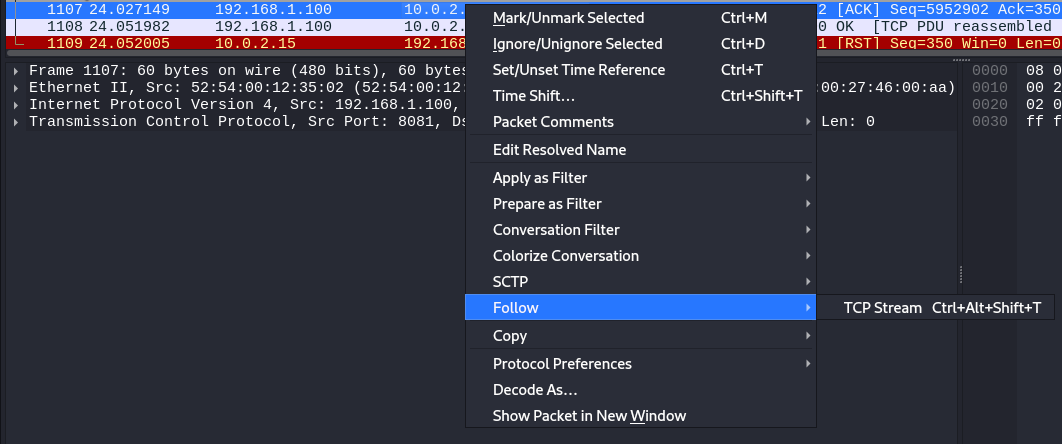Open the SCTP submenu
Image resolution: width=1062 pixels, height=444 pixels.
pyautogui.click(x=641, y=282)
